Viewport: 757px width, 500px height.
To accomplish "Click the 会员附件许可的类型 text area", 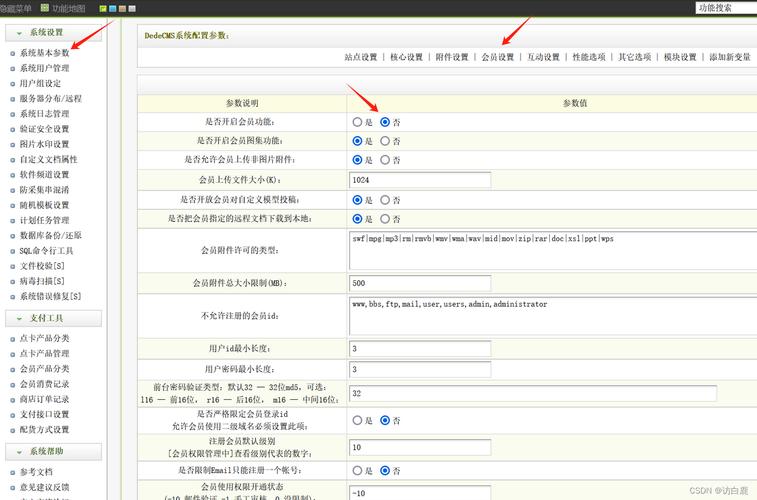I will [553, 250].
